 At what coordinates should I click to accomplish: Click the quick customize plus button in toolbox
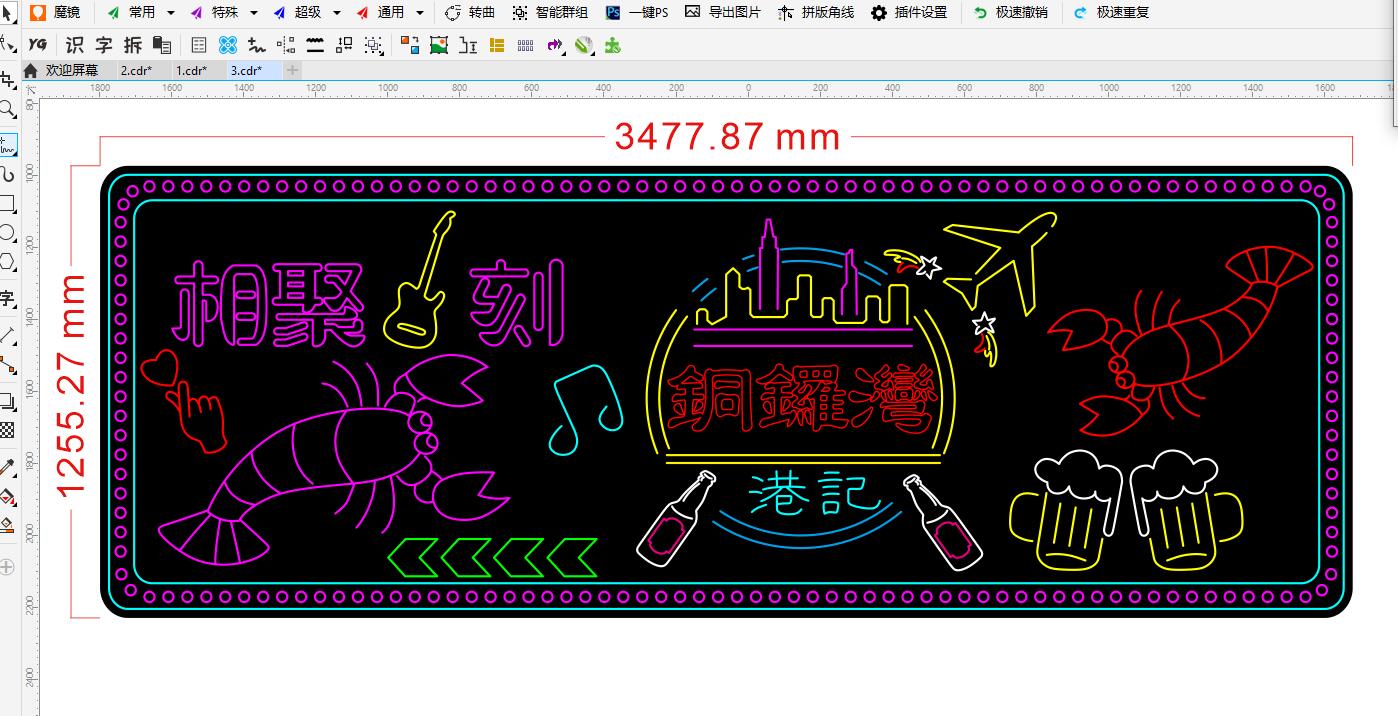click(7, 567)
